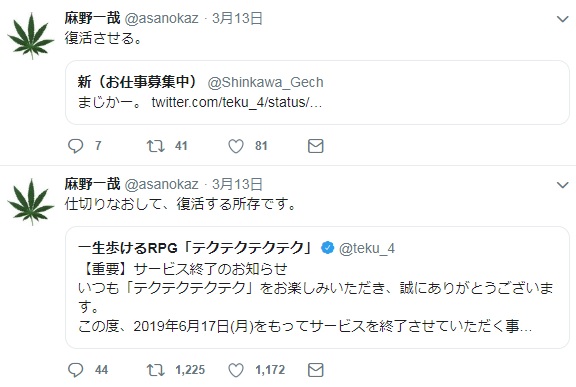Retweet the tweet with 1,225 retweets
Viewport: 576px width, 387px height.
tap(155, 370)
